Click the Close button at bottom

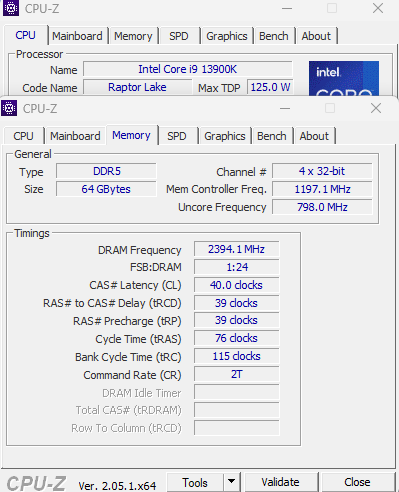(x=357, y=482)
